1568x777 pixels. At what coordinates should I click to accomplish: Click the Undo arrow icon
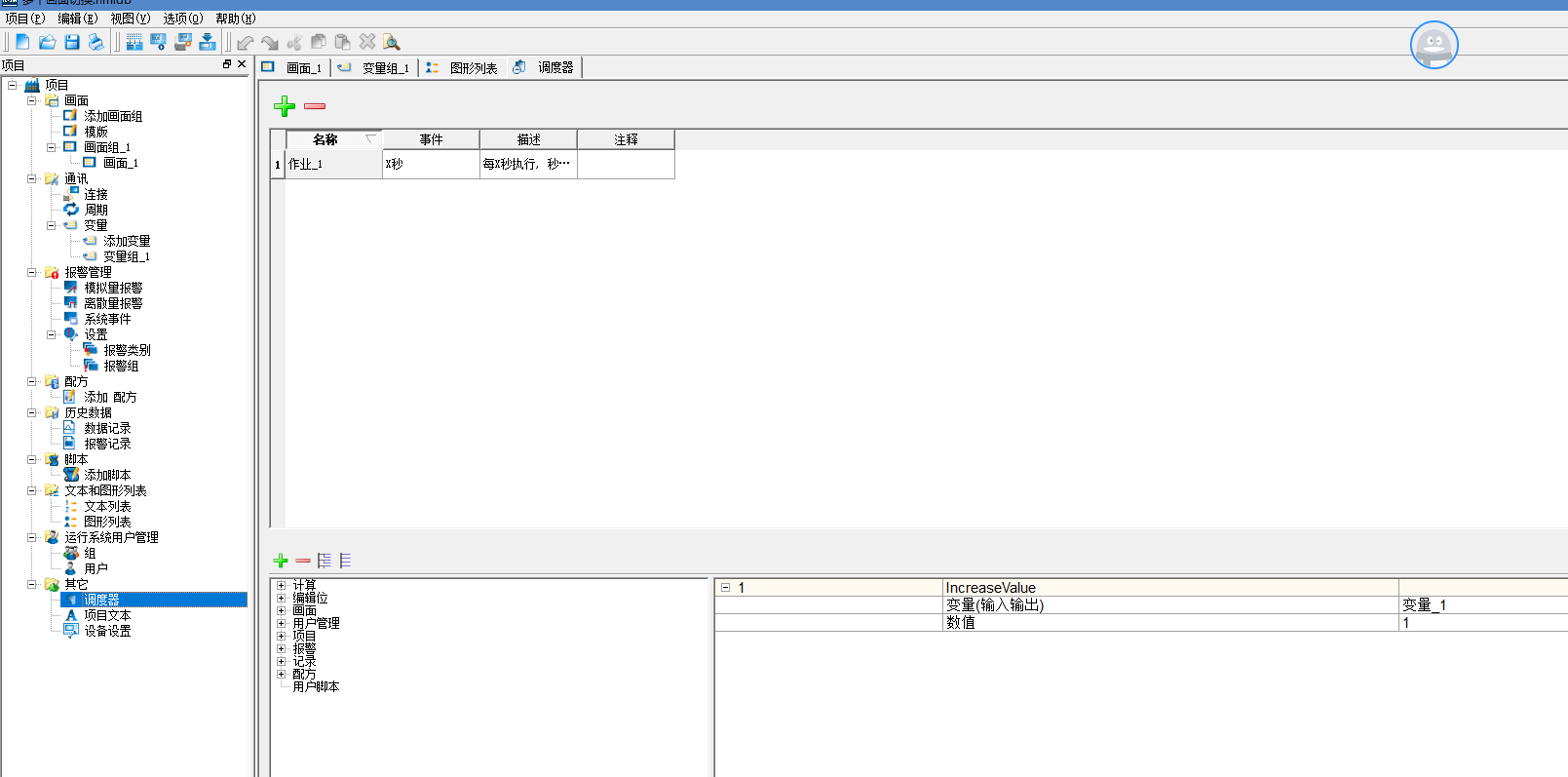246,42
